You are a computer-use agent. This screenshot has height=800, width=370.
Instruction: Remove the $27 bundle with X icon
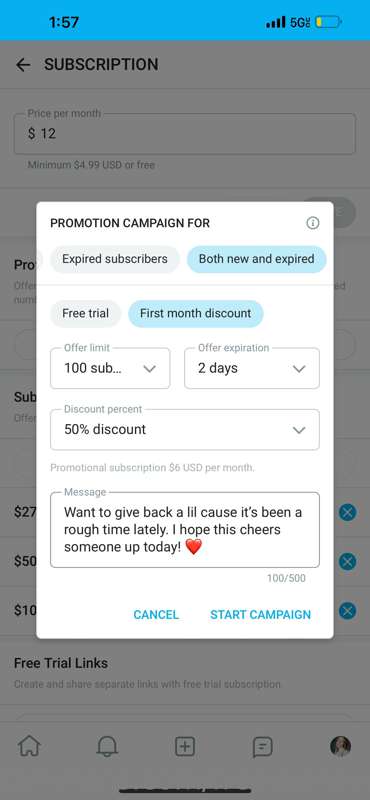(348, 512)
